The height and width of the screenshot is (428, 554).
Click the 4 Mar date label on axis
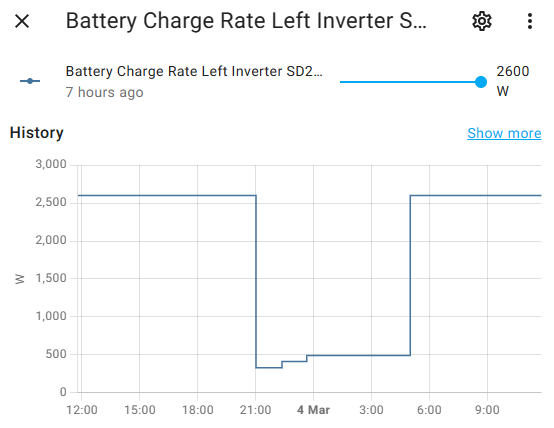click(313, 410)
